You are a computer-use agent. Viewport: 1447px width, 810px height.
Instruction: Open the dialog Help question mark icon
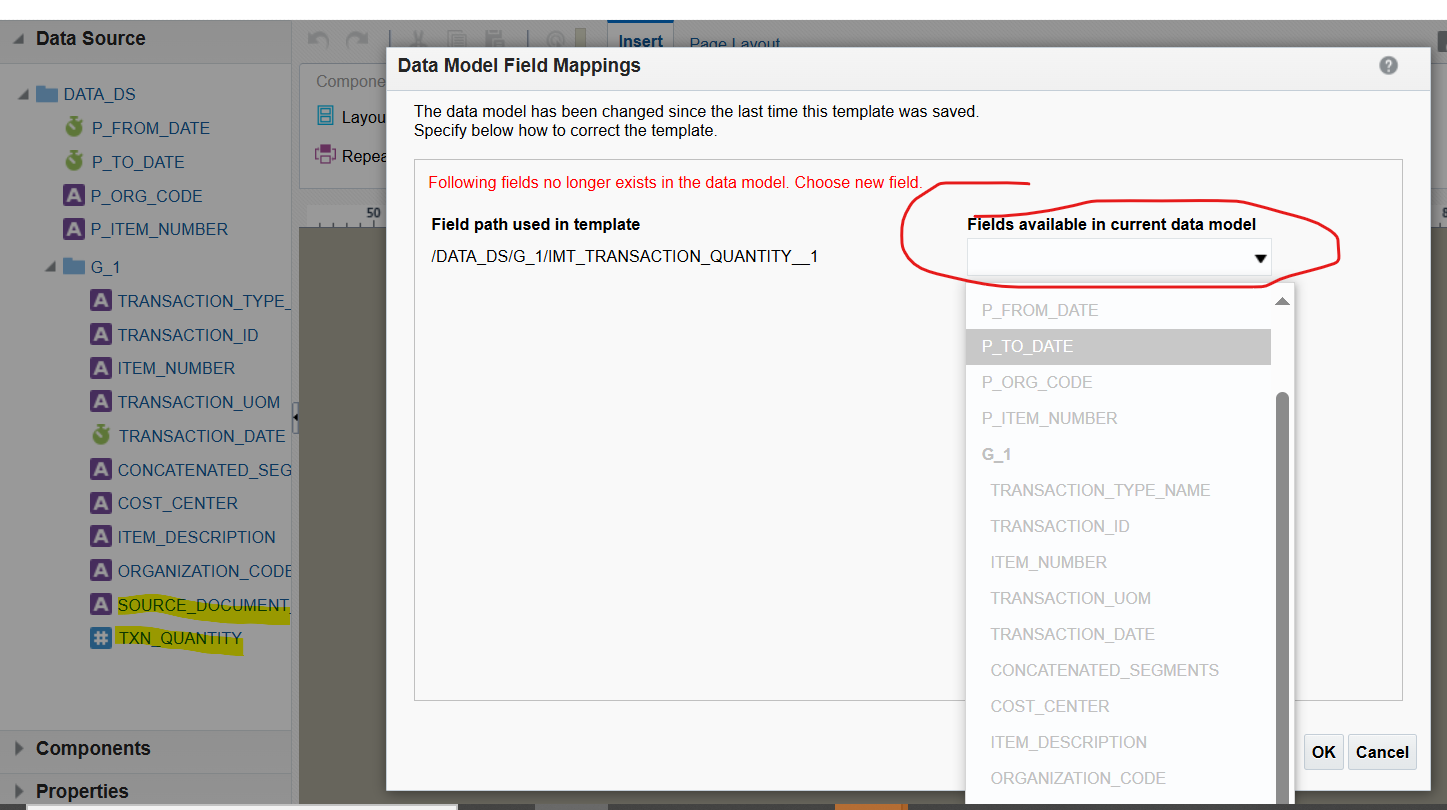point(1388,65)
